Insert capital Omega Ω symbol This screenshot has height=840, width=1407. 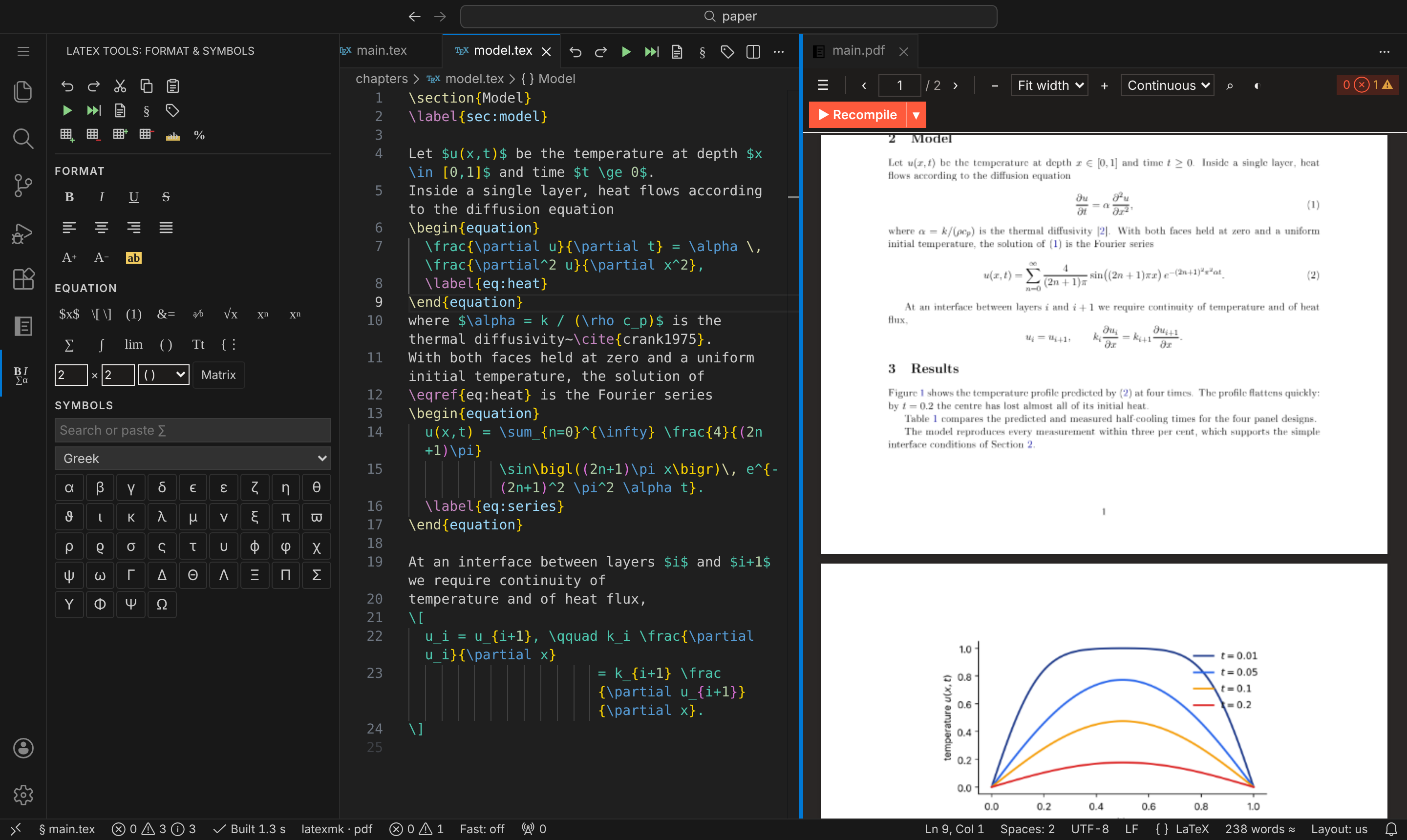click(162, 604)
